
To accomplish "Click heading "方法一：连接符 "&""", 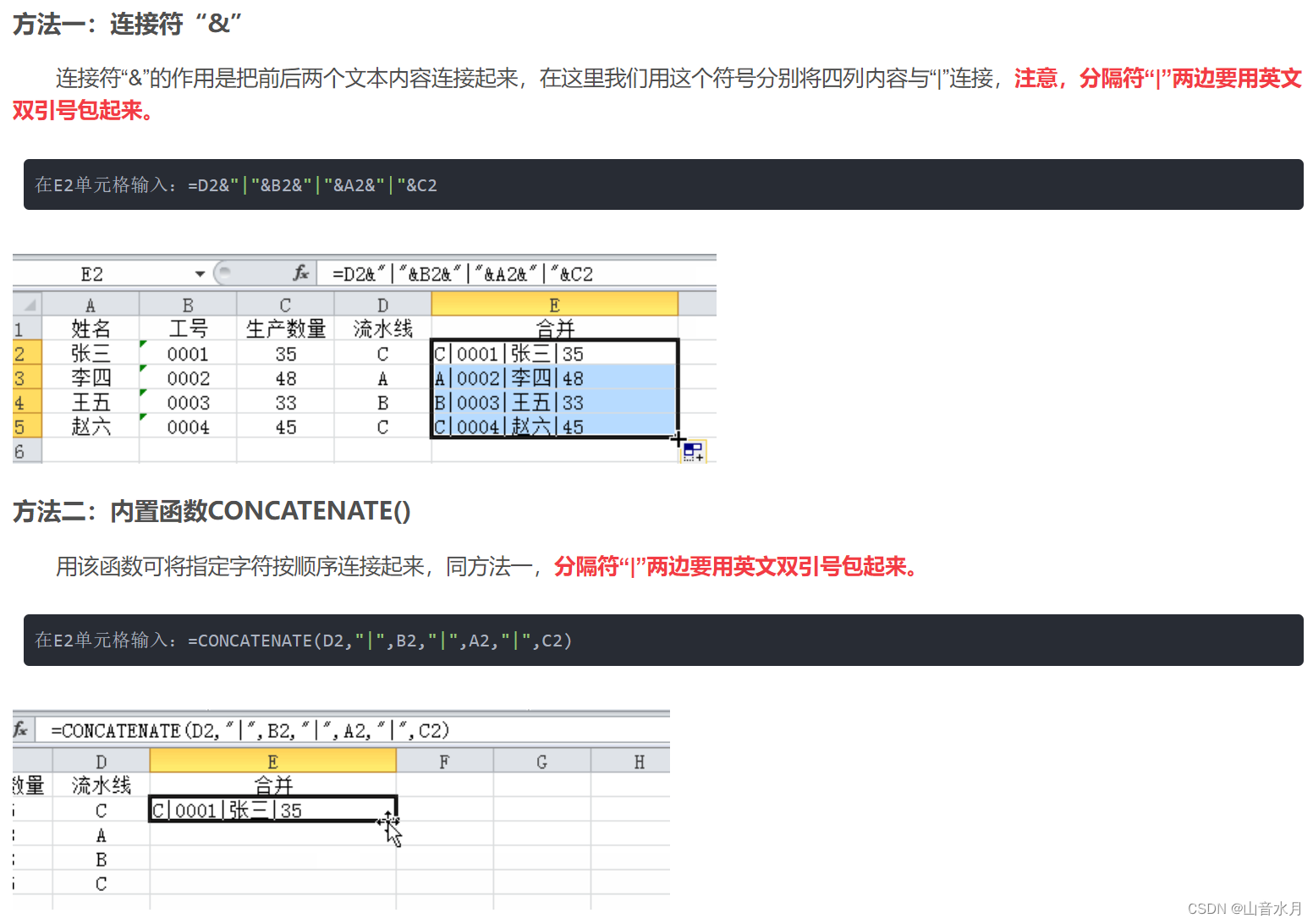I will 127,24.
